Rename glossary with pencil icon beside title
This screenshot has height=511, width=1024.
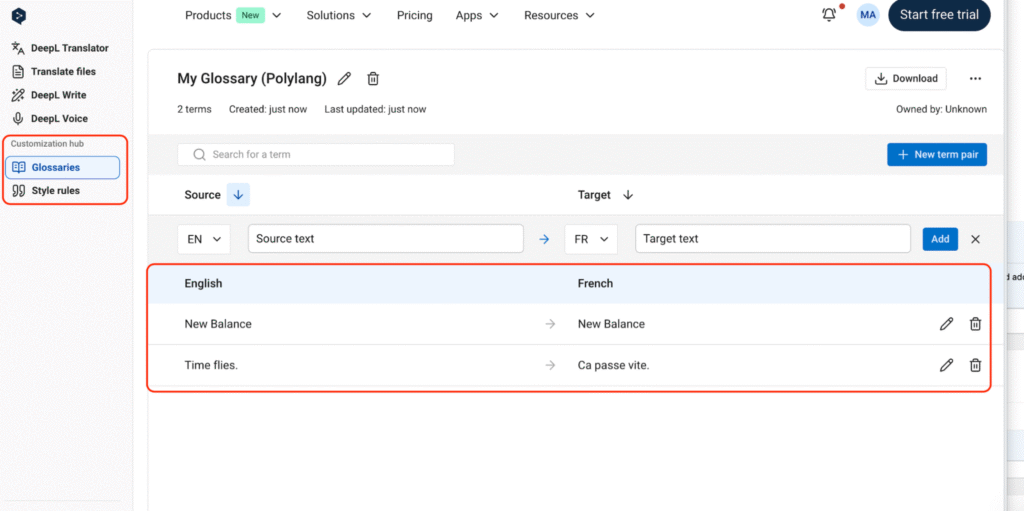tap(344, 79)
